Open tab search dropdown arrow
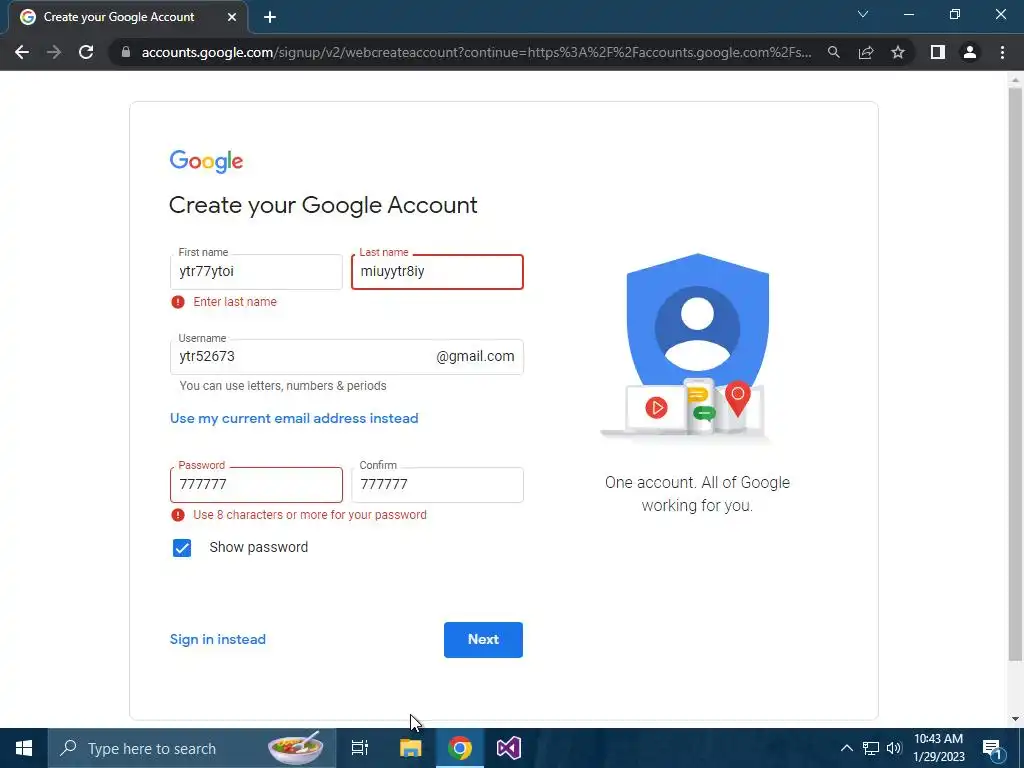Viewport: 1024px width, 768px height. (x=863, y=14)
